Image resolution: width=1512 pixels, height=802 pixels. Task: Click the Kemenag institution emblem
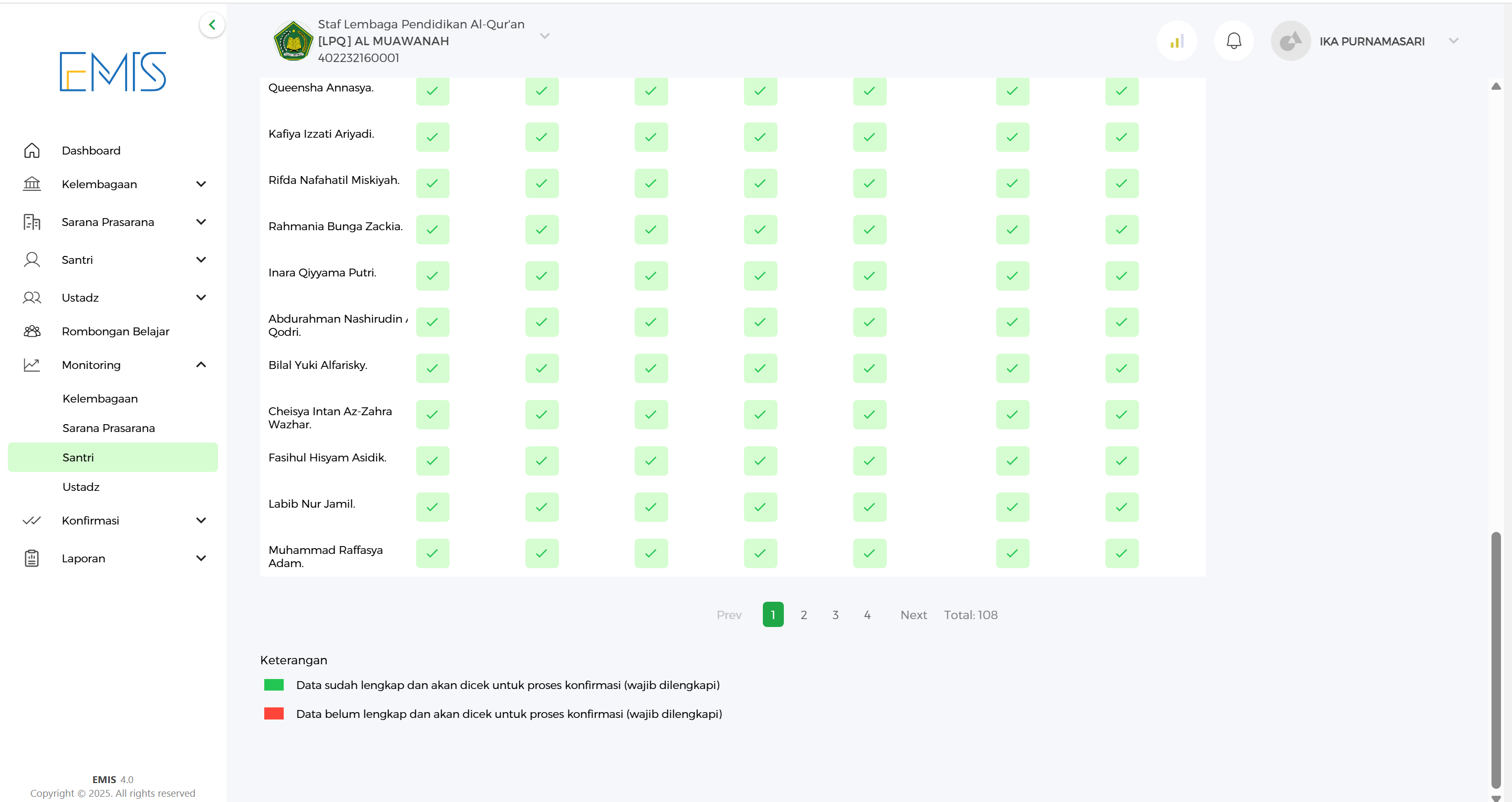(293, 41)
